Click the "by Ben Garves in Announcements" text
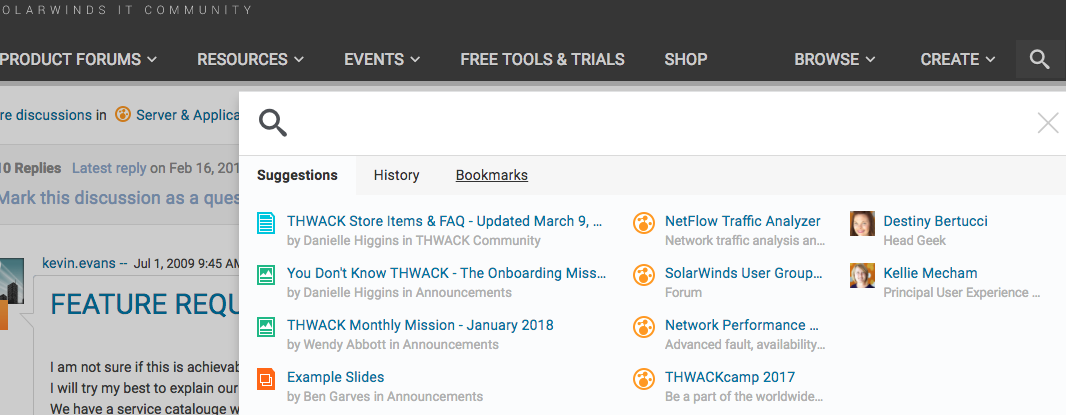The width and height of the screenshot is (1066, 415). click(385, 397)
